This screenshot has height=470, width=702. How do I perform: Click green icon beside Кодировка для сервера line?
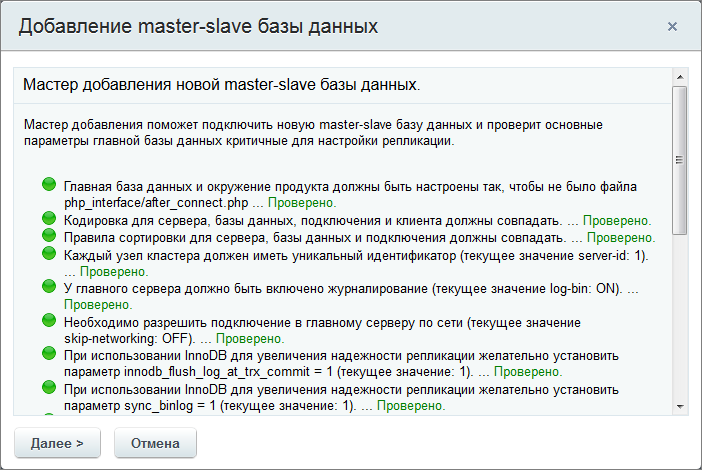point(49,218)
